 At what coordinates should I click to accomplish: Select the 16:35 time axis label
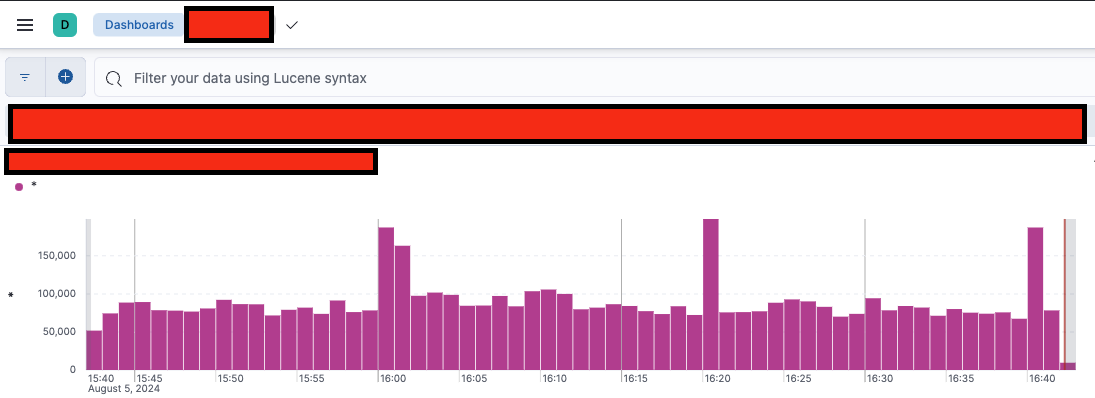click(961, 378)
